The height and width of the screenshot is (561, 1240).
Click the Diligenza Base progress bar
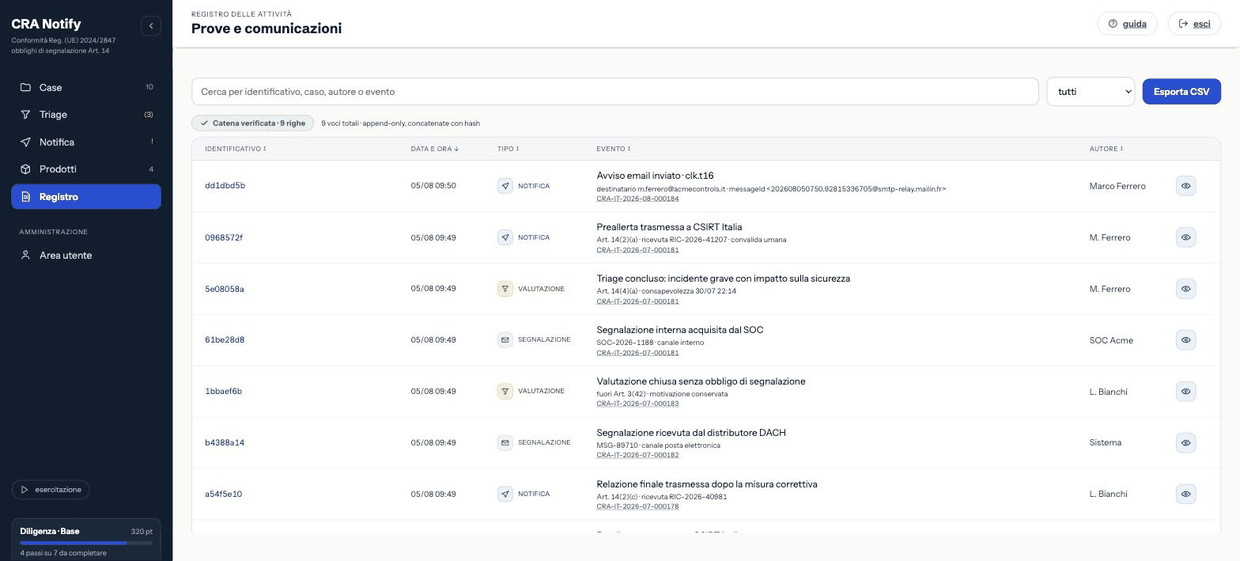[86, 543]
